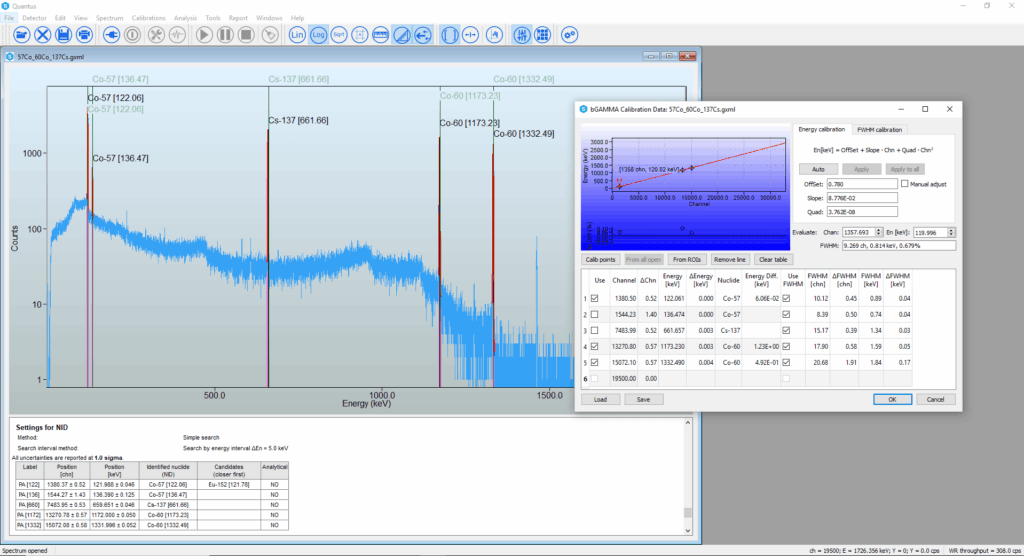Toggle Use FWHM checkbox for row 5
Screen dimensions: 1024x556
(x=786, y=363)
